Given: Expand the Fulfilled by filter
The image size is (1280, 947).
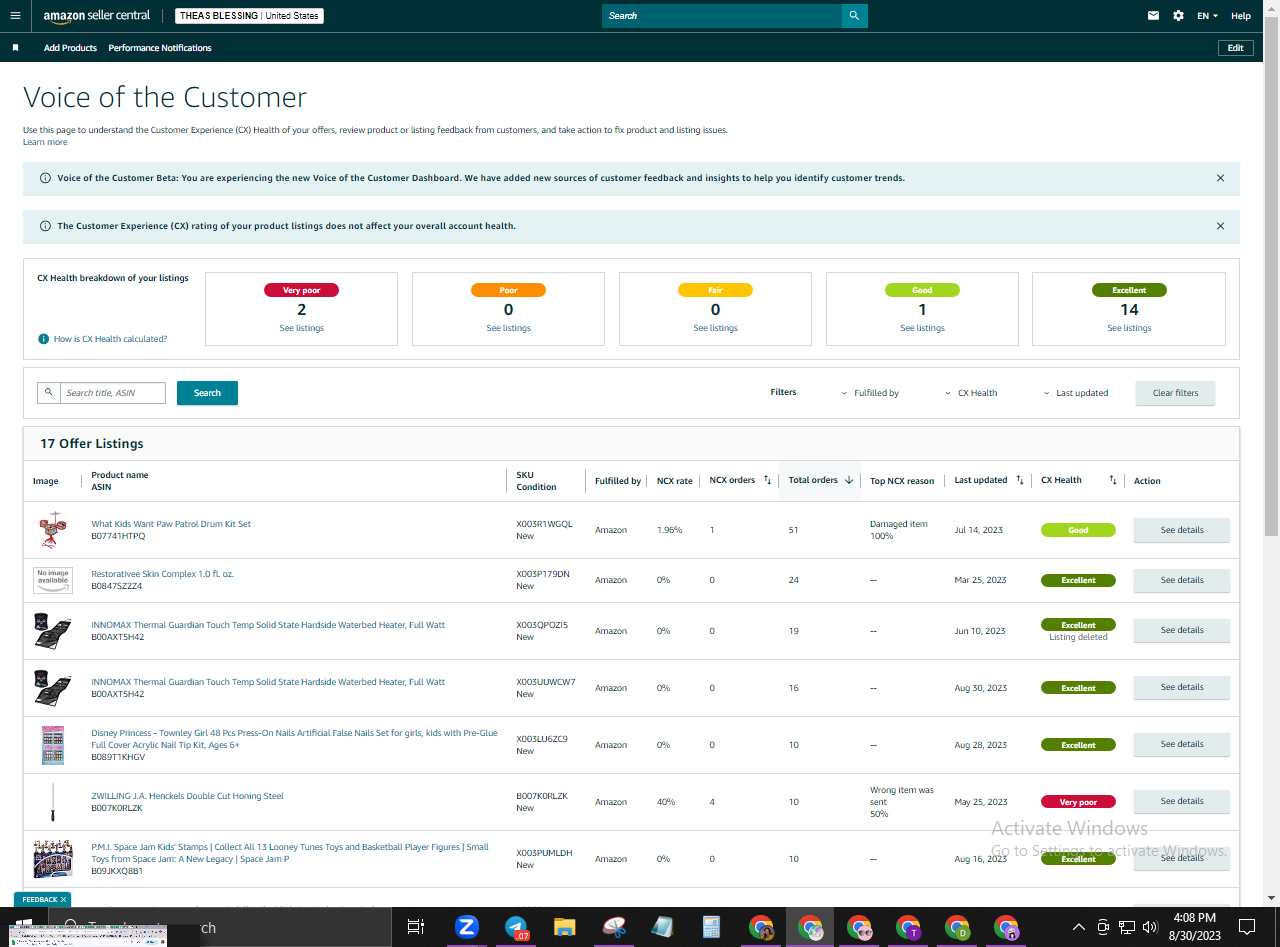Looking at the screenshot, I should point(870,393).
